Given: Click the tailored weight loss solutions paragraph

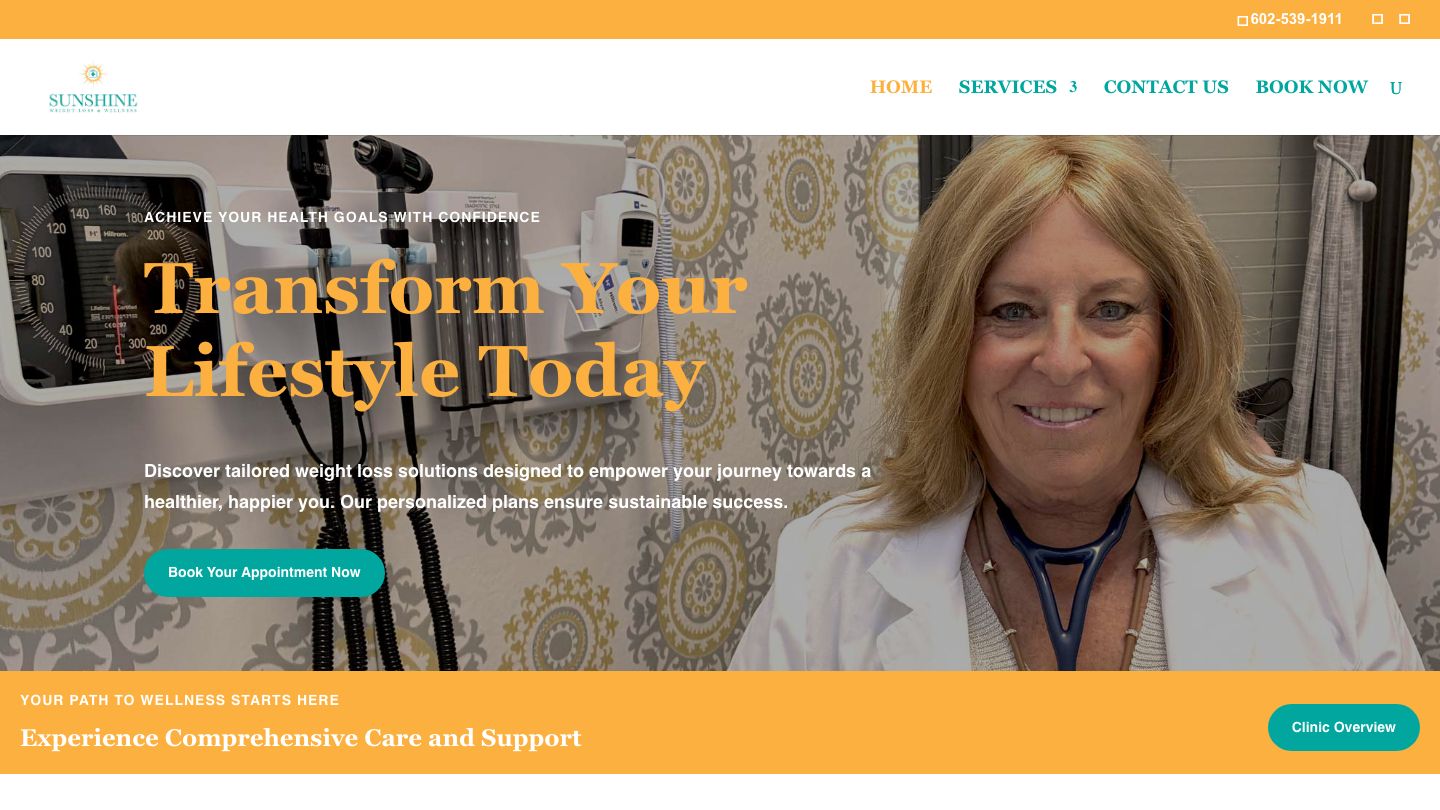Looking at the screenshot, I should click(507, 486).
